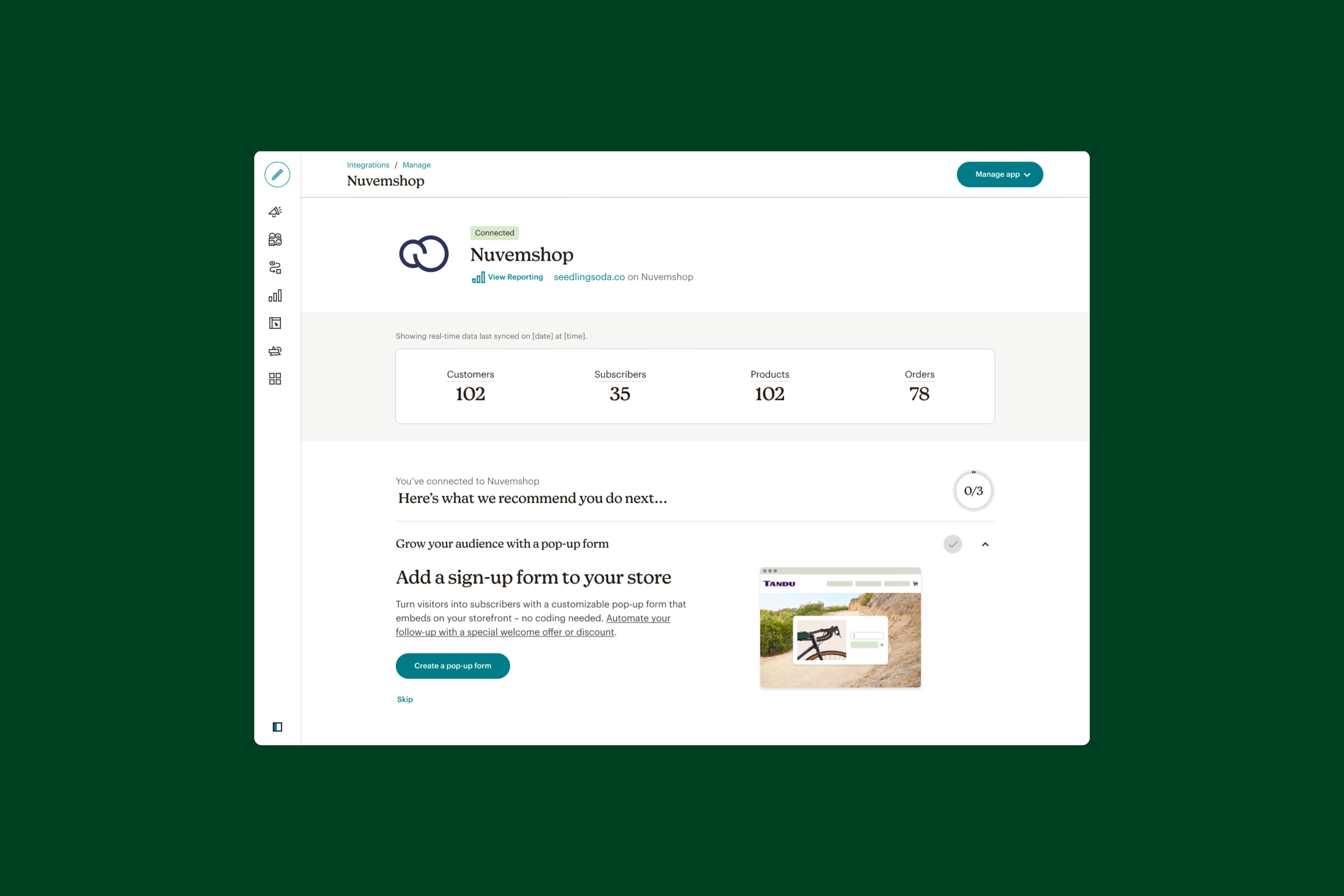Image resolution: width=1344 pixels, height=896 pixels.
Task: Toggle the sidebar collapse button
Action: (x=277, y=727)
